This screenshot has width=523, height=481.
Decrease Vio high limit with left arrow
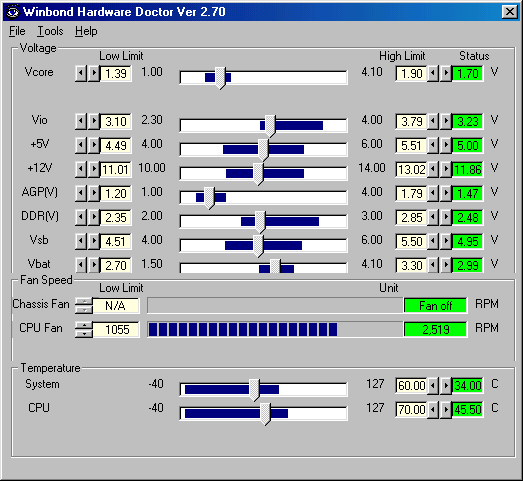tap(433, 121)
